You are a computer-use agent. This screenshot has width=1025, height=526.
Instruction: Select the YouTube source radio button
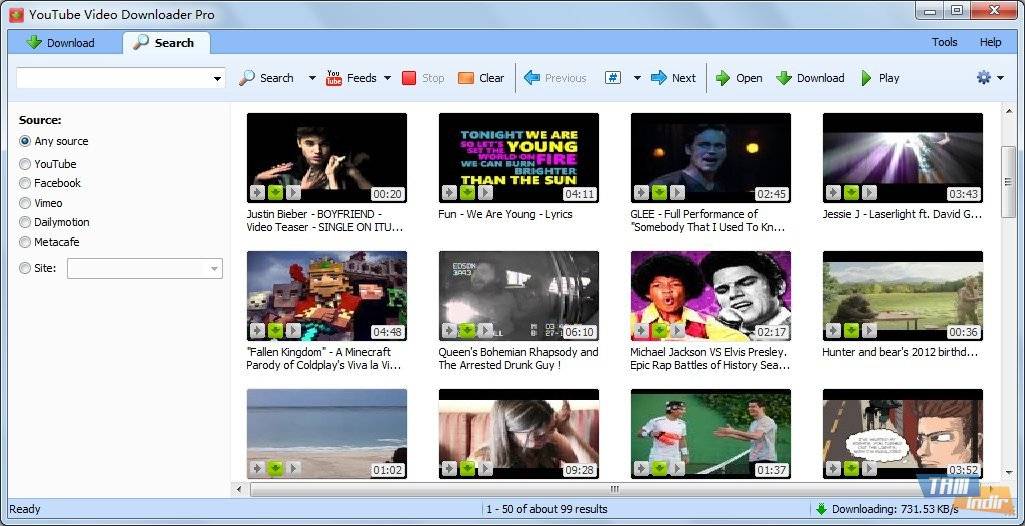25,164
